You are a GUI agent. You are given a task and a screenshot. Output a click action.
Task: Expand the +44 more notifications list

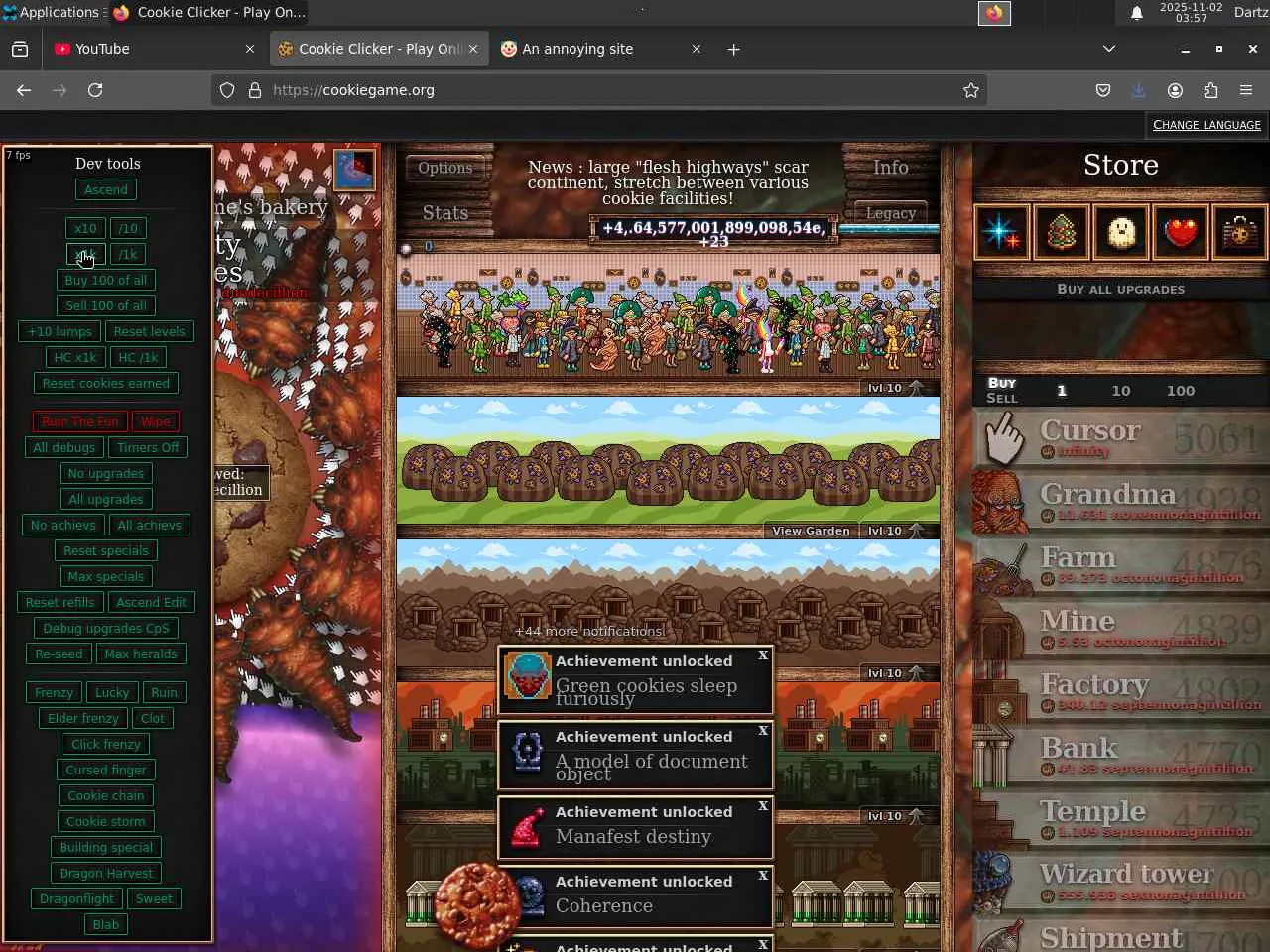click(589, 631)
